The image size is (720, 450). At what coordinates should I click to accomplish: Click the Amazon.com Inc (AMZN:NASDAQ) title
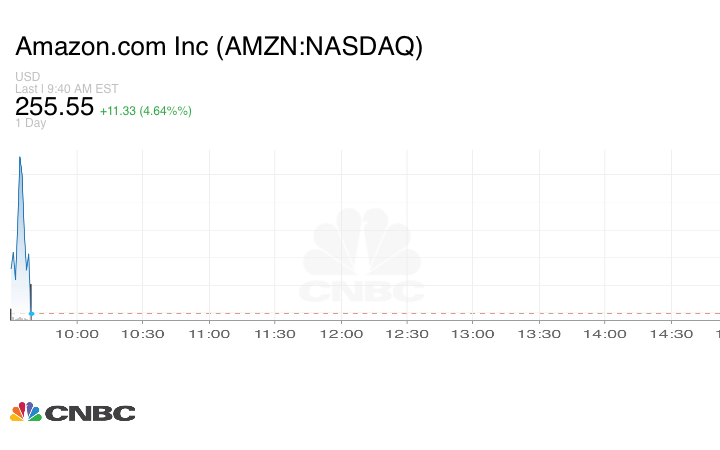[x=219, y=47]
